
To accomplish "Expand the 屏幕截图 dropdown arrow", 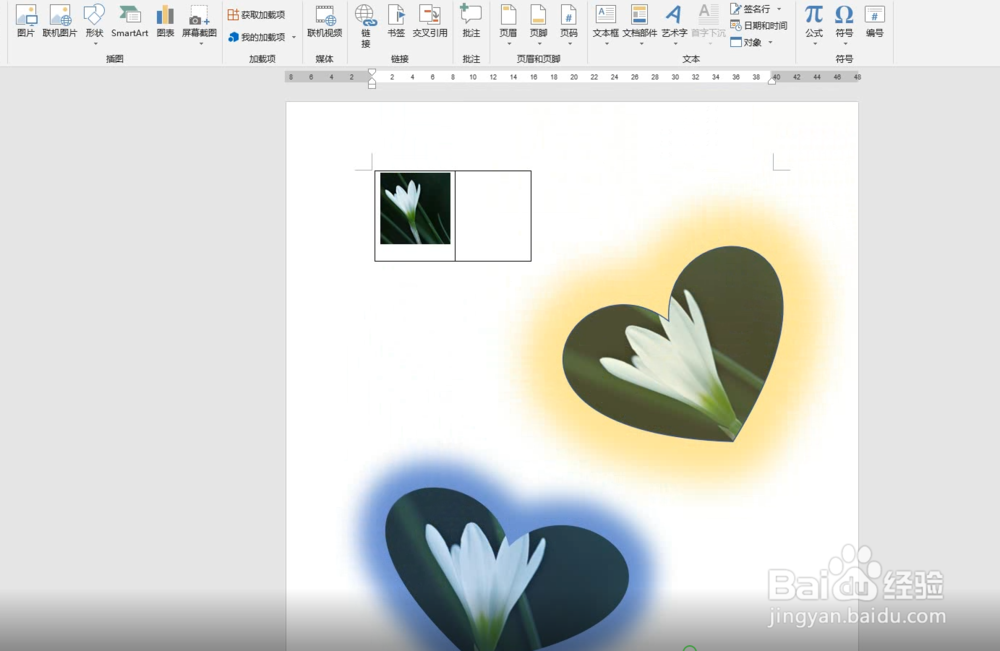I will [x=201, y=43].
